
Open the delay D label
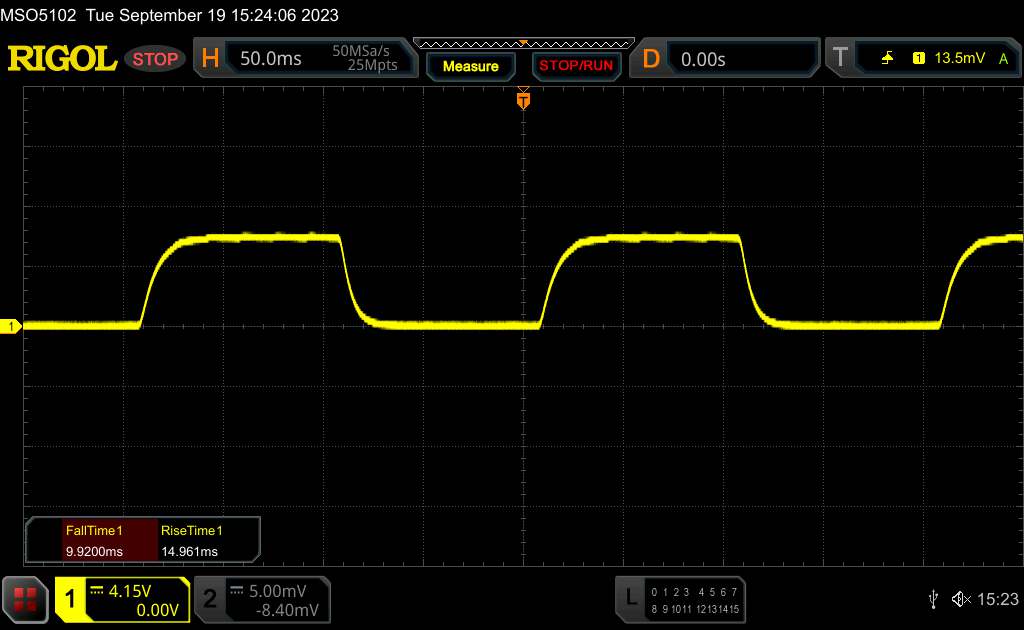coord(651,59)
